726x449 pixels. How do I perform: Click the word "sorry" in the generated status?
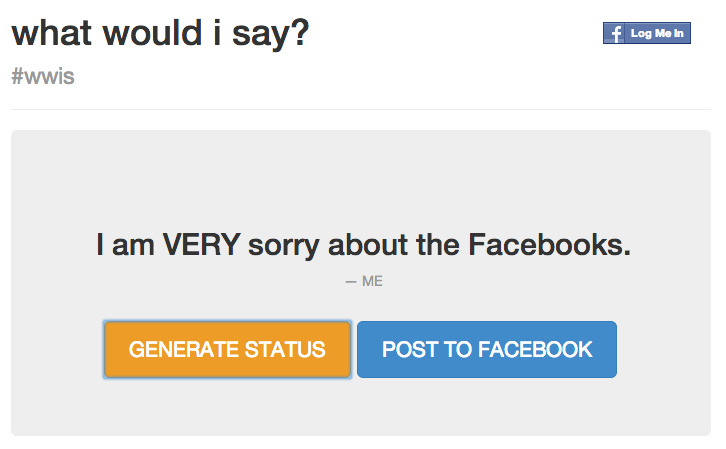tap(284, 246)
